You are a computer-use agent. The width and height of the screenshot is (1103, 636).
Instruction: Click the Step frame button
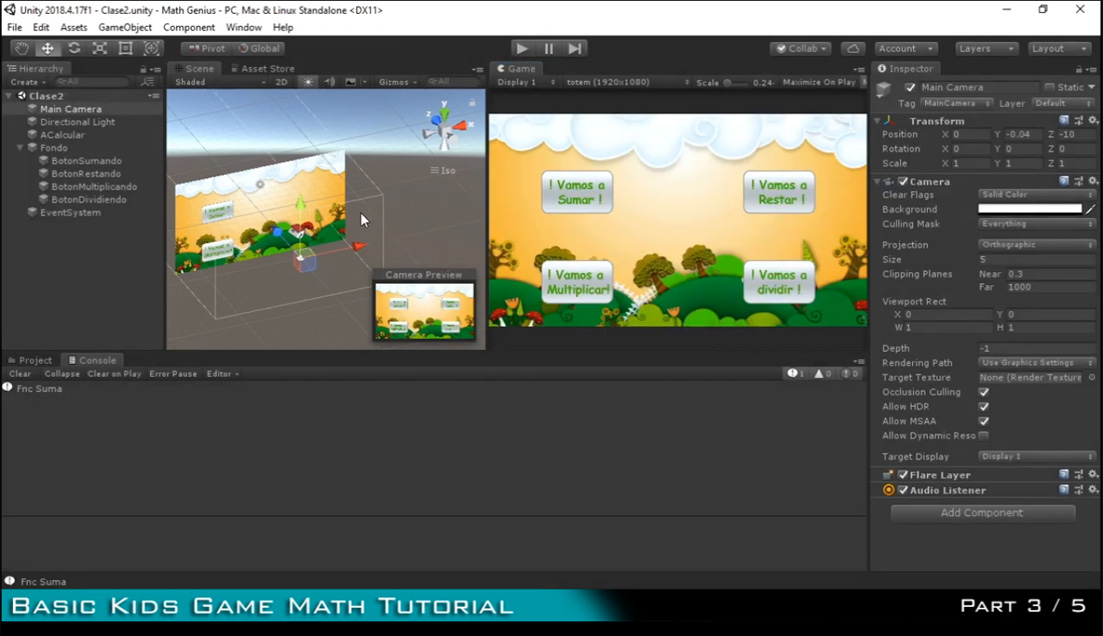tap(575, 48)
